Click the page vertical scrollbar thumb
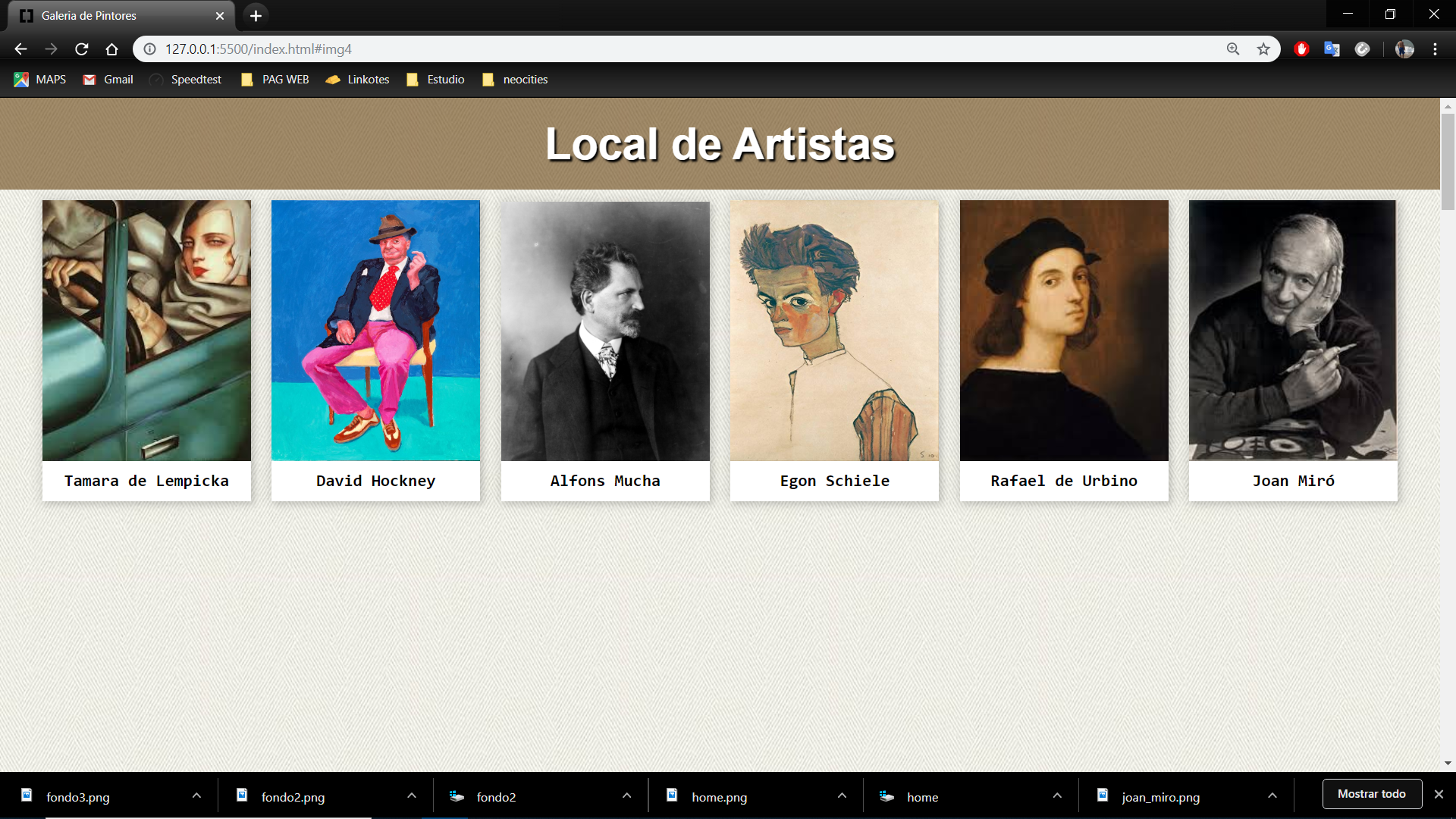 pyautogui.click(x=1448, y=162)
